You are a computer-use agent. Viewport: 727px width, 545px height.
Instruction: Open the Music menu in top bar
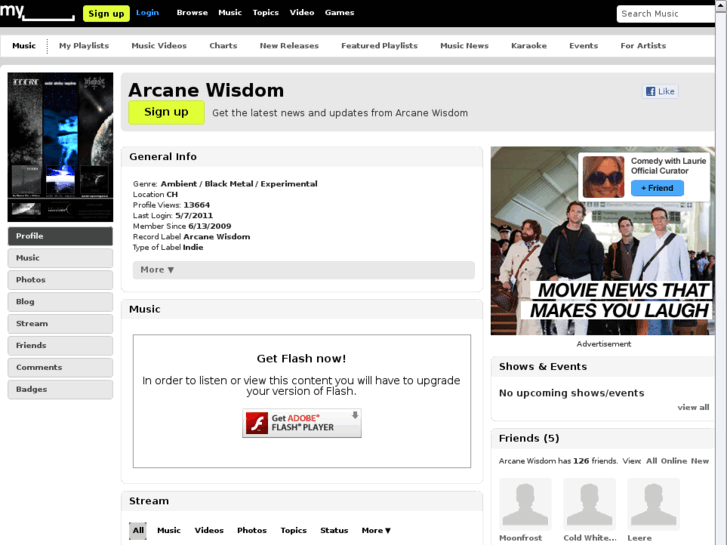[230, 13]
